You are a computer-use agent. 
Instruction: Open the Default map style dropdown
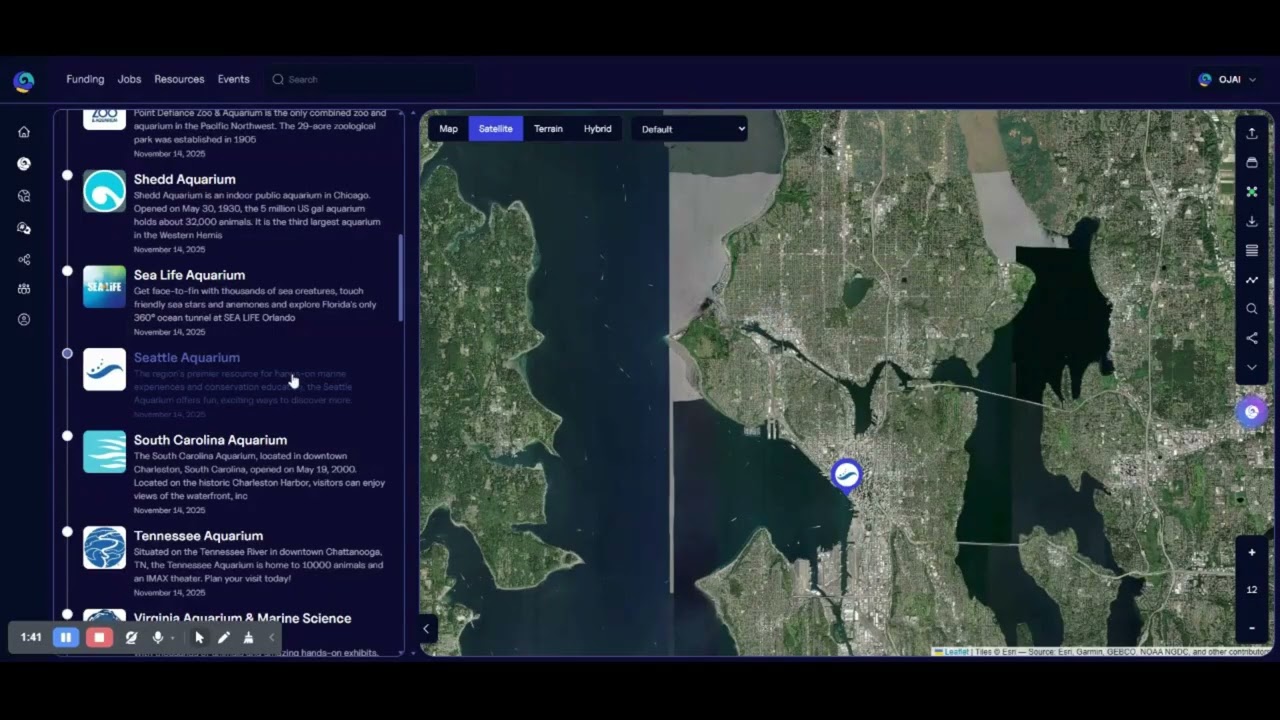(x=689, y=129)
